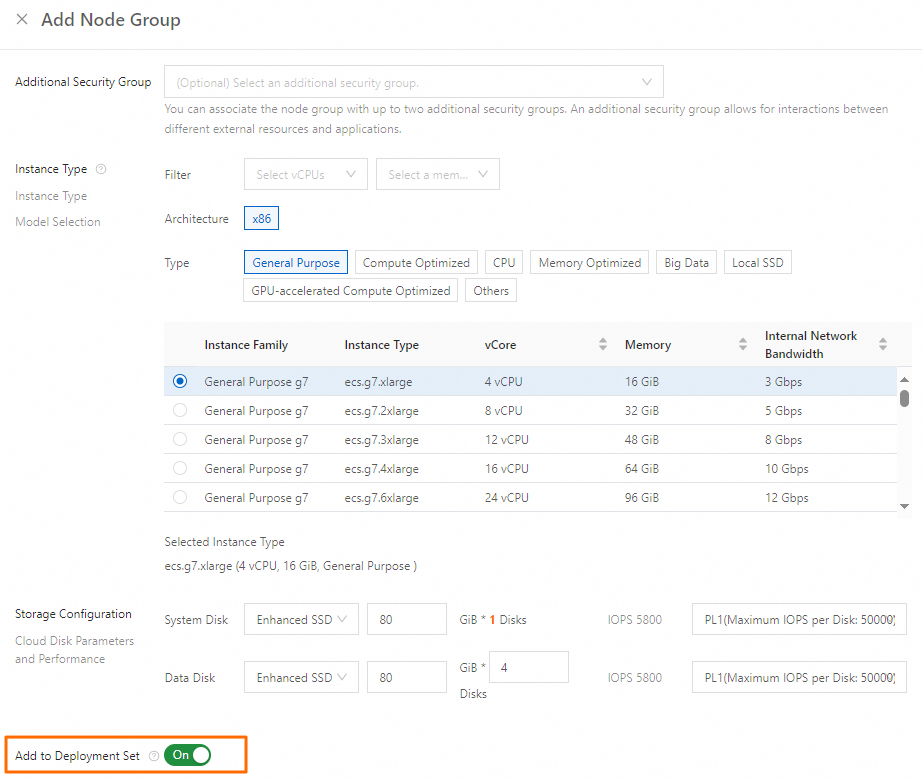Image resolution: width=922 pixels, height=778 pixels.
Task: Sort by Internal Network Bandwidth
Action: [883, 345]
